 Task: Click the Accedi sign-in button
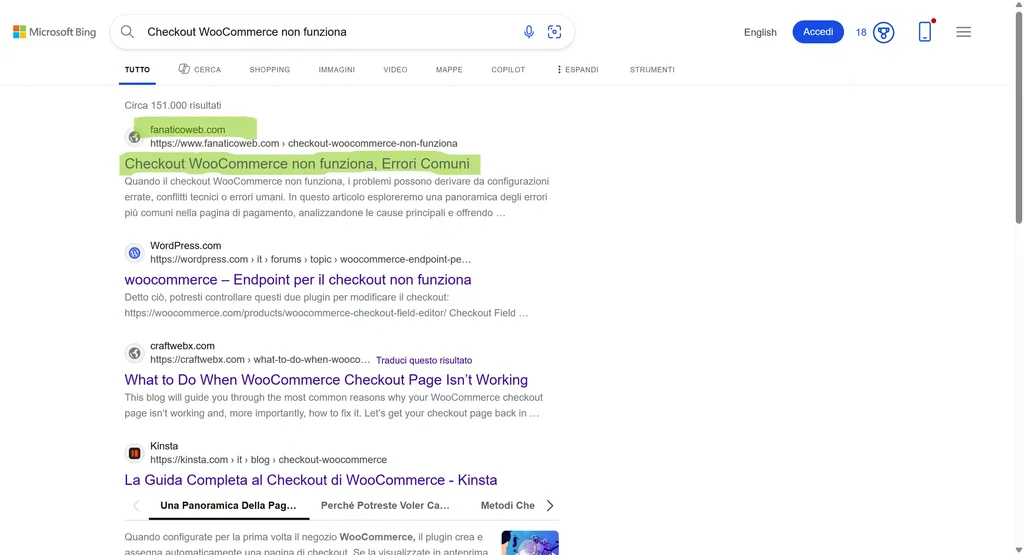pyautogui.click(x=817, y=32)
